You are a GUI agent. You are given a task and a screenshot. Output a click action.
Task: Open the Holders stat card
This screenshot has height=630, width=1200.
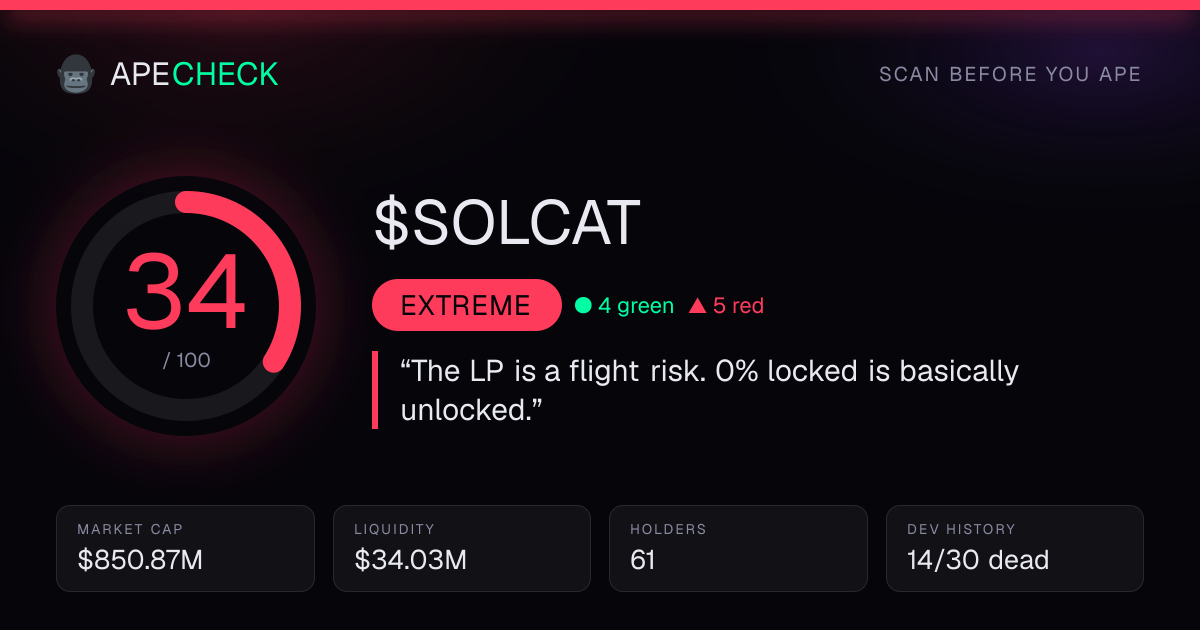point(739,548)
